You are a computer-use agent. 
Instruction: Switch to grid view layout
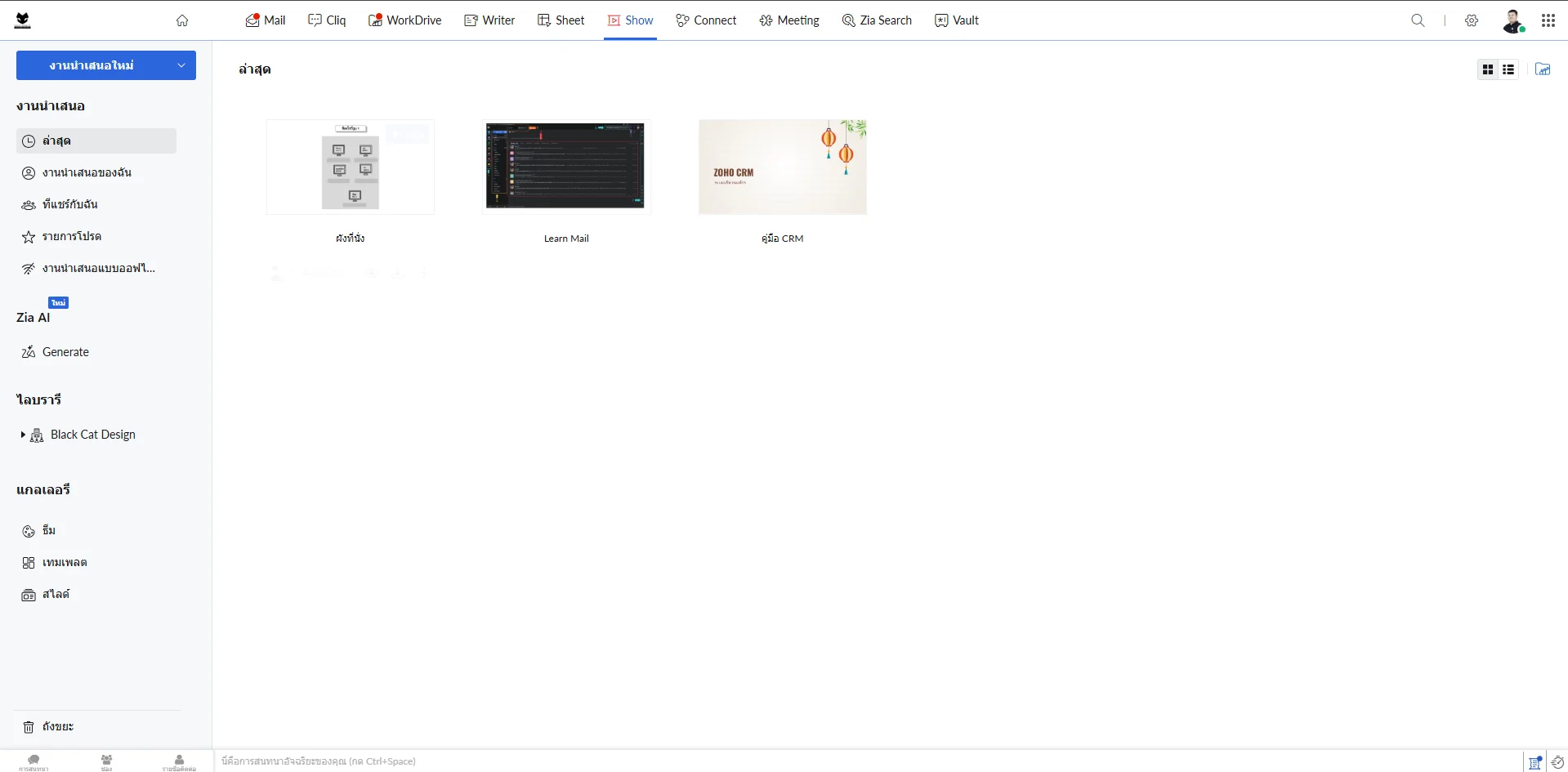(x=1488, y=69)
